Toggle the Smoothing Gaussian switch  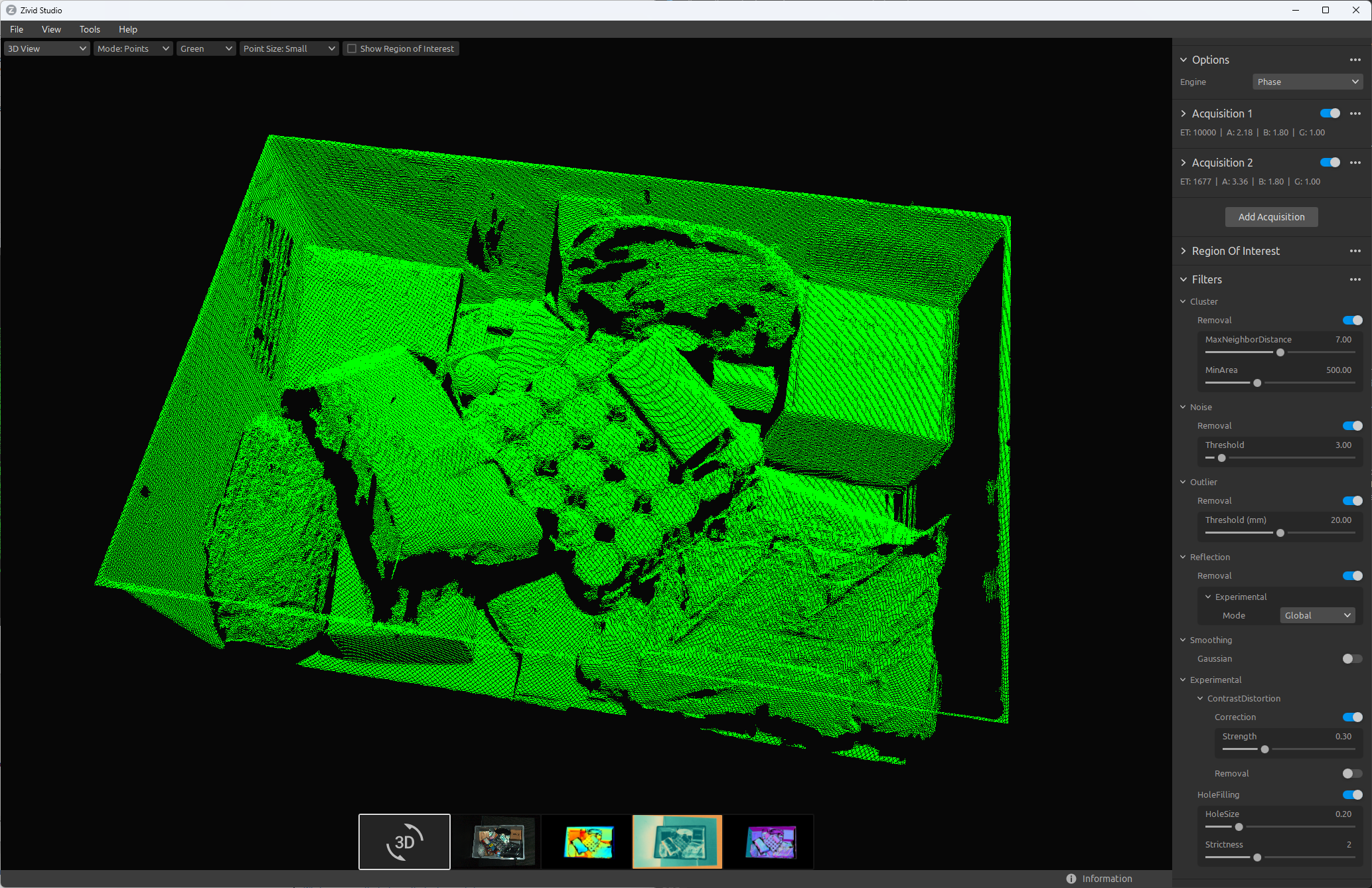point(1349,659)
